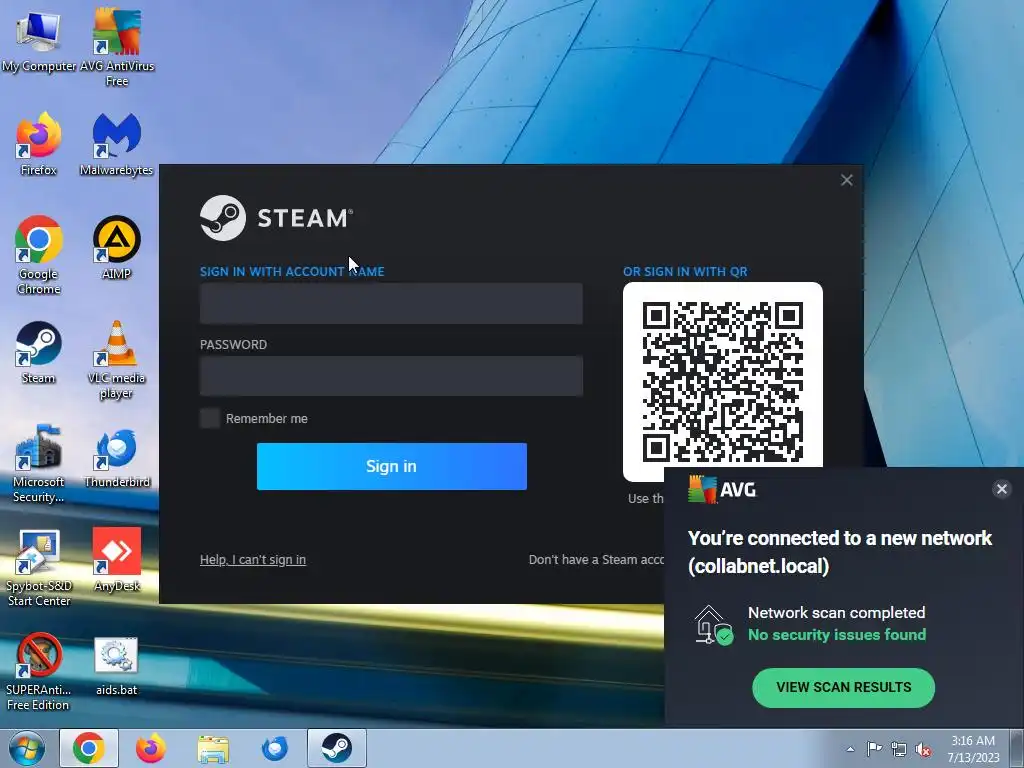
Task: Open Spybot-S&D Start Center shortcut
Action: click(x=39, y=567)
